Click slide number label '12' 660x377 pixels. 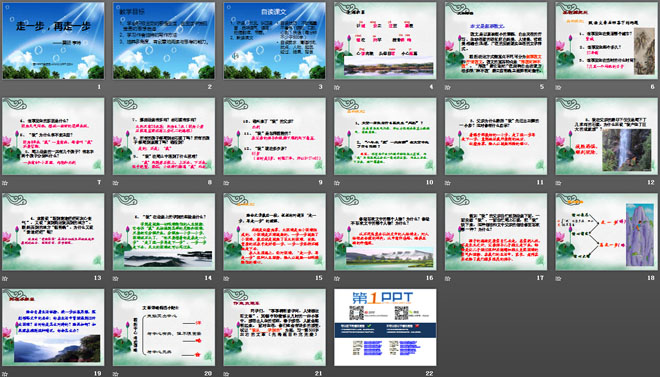tap(651, 183)
